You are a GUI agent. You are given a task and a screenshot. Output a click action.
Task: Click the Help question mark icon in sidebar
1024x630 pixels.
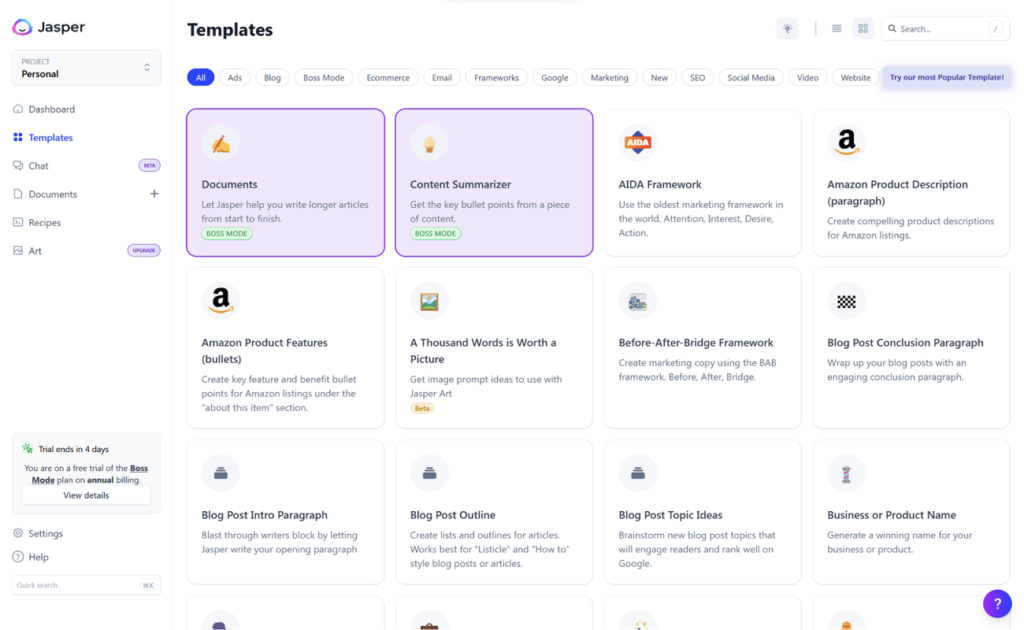click(x=18, y=557)
